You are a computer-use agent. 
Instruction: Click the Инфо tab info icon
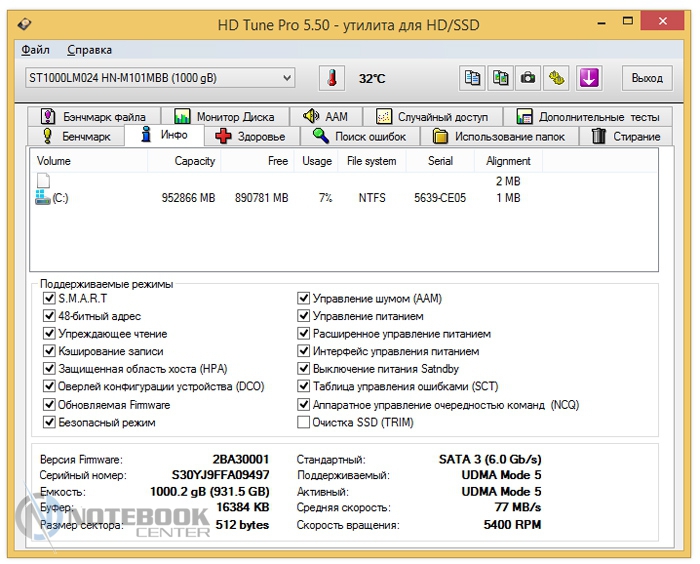(146, 134)
